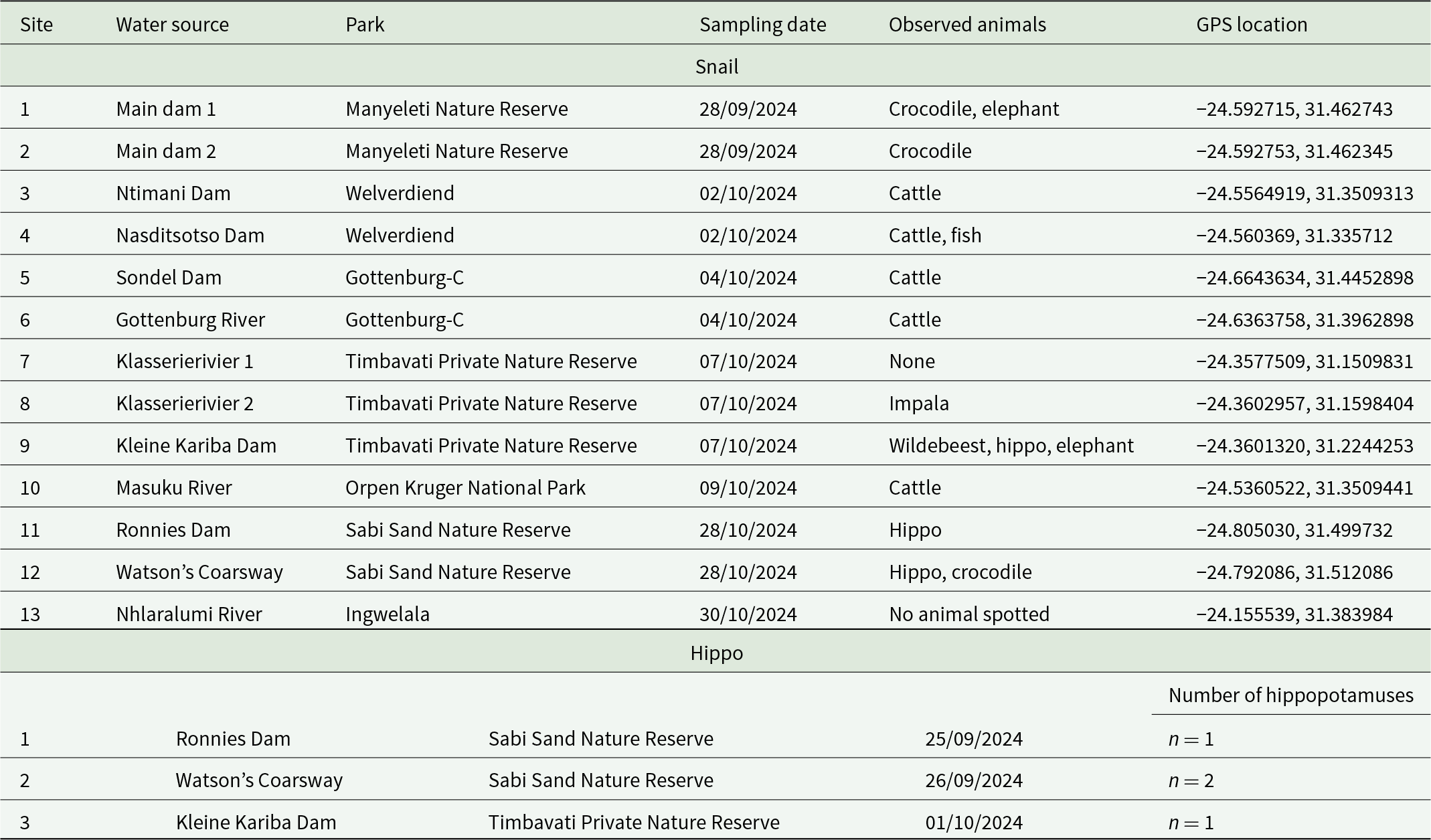Click the Site column header

(36, 25)
